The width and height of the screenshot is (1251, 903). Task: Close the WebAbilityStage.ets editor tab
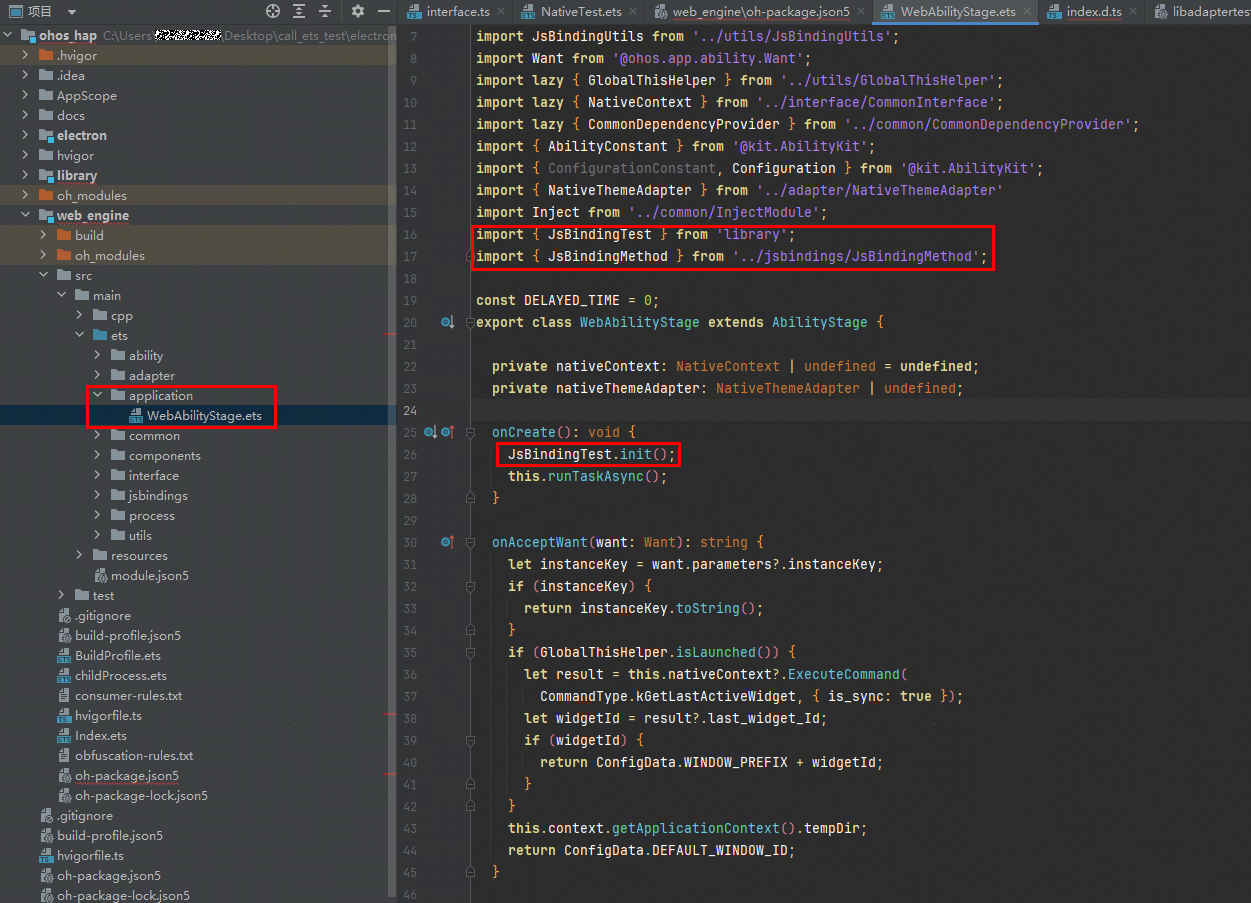[1028, 12]
